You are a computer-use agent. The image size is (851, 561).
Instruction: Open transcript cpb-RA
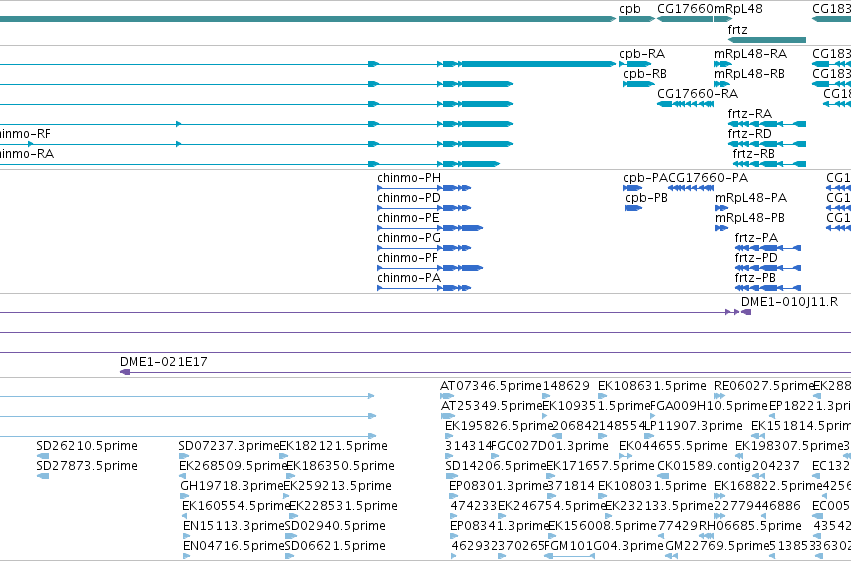pyautogui.click(x=635, y=64)
